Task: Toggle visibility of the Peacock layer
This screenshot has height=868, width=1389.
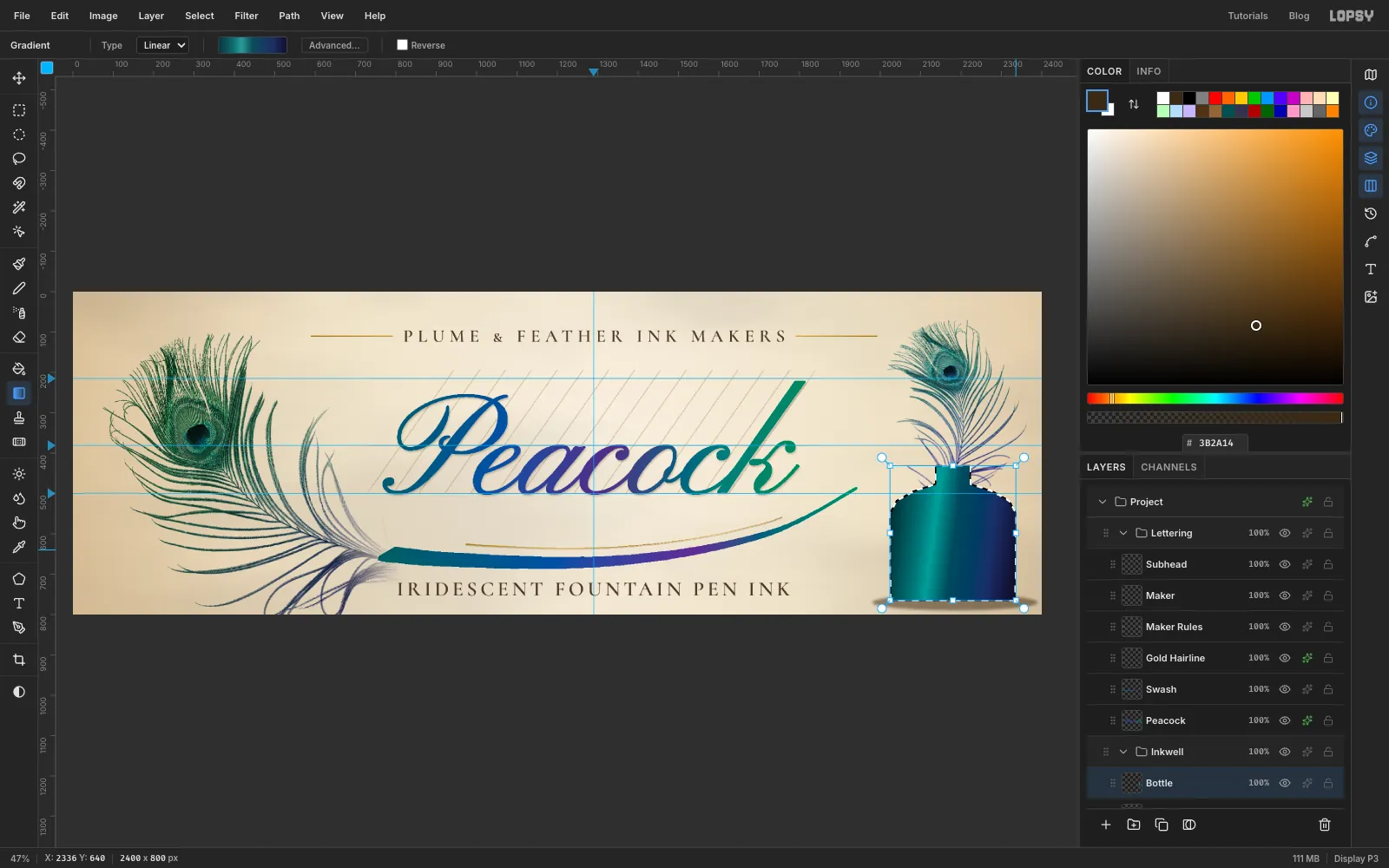Action: [1285, 720]
